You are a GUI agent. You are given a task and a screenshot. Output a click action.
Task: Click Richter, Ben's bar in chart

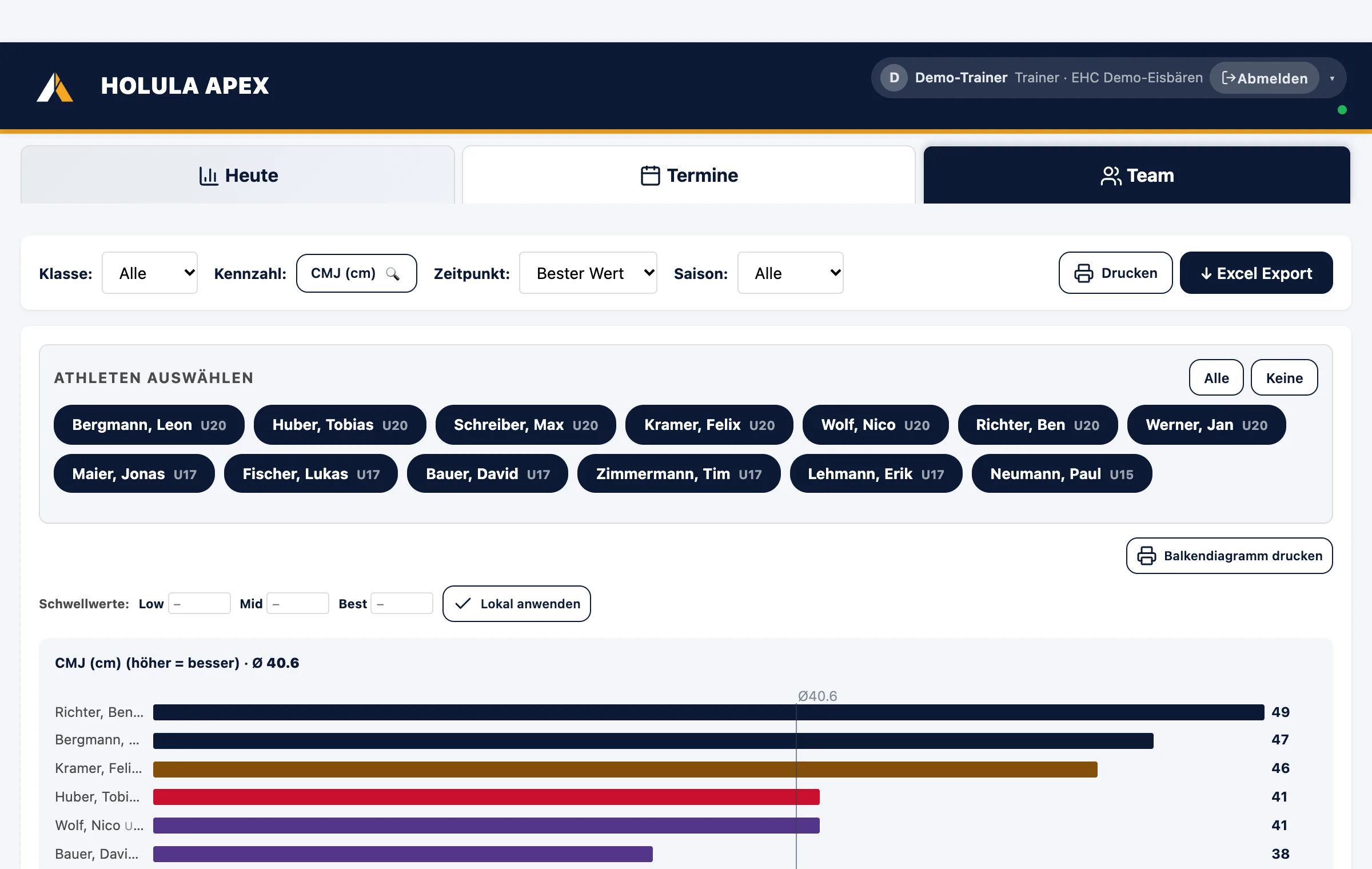pyautogui.click(x=709, y=712)
